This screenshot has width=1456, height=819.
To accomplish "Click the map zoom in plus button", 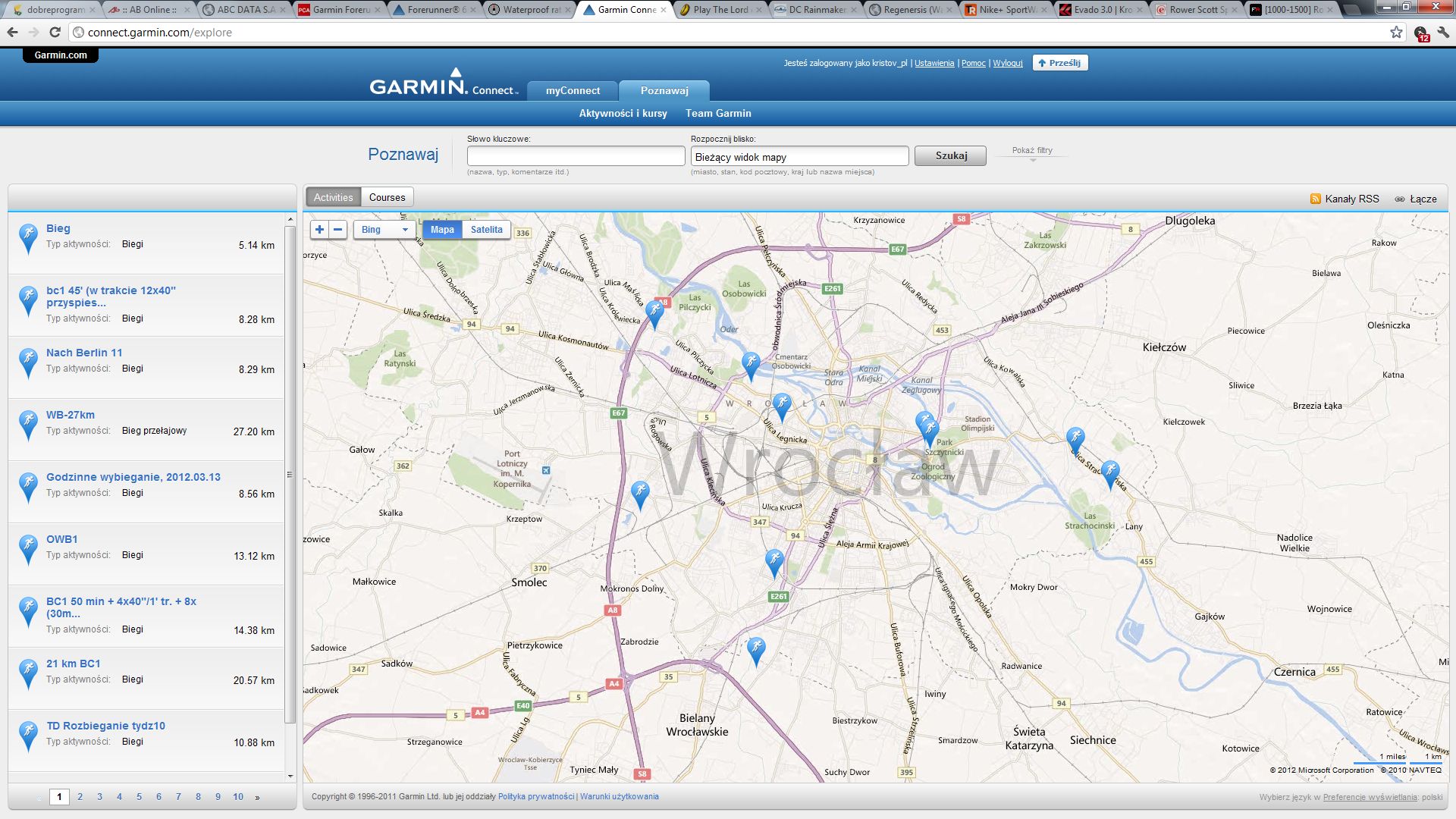I will click(x=319, y=230).
